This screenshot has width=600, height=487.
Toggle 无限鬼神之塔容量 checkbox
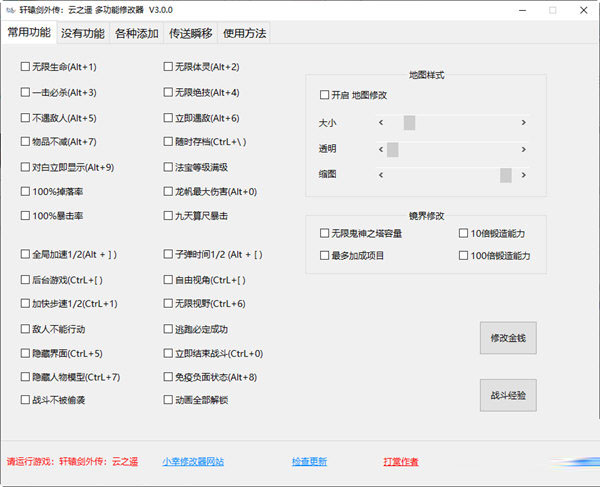(x=324, y=233)
